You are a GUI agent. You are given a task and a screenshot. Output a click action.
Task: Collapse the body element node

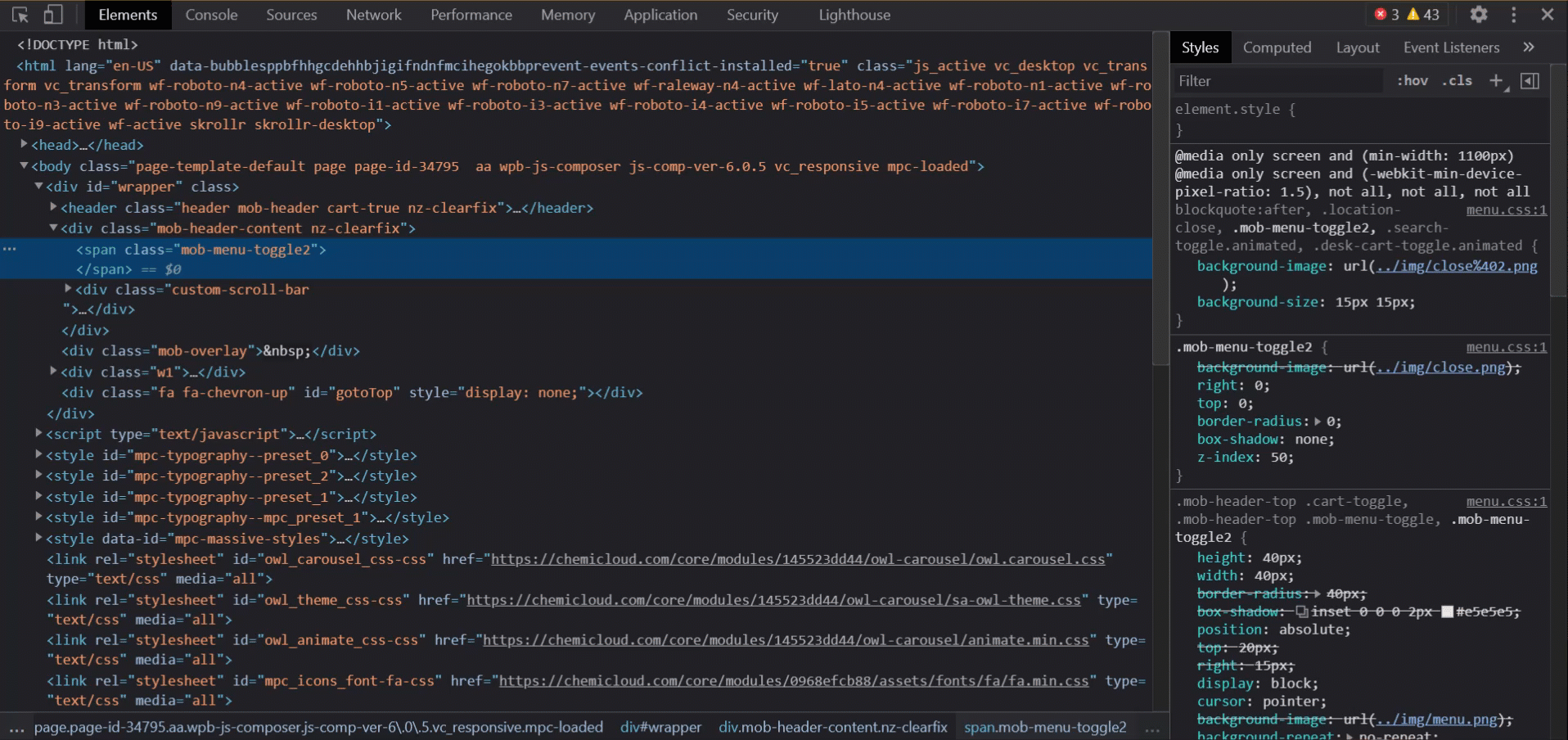point(25,166)
